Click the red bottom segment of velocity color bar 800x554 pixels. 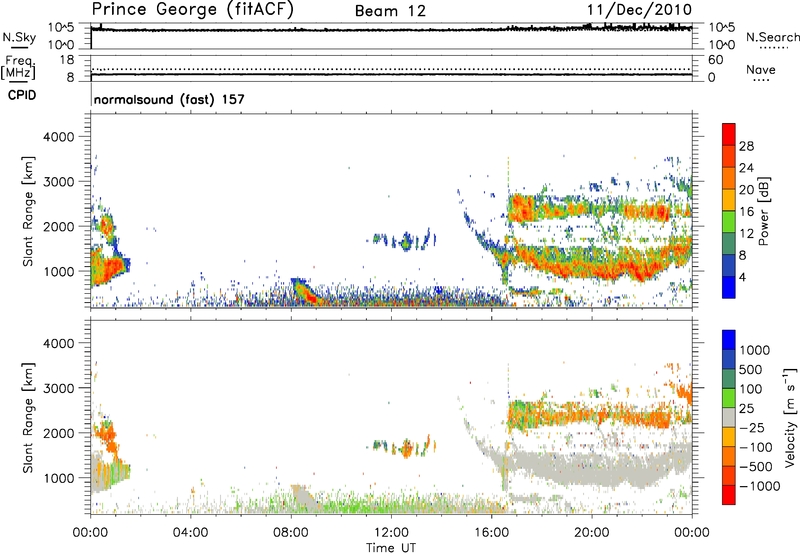[729, 495]
